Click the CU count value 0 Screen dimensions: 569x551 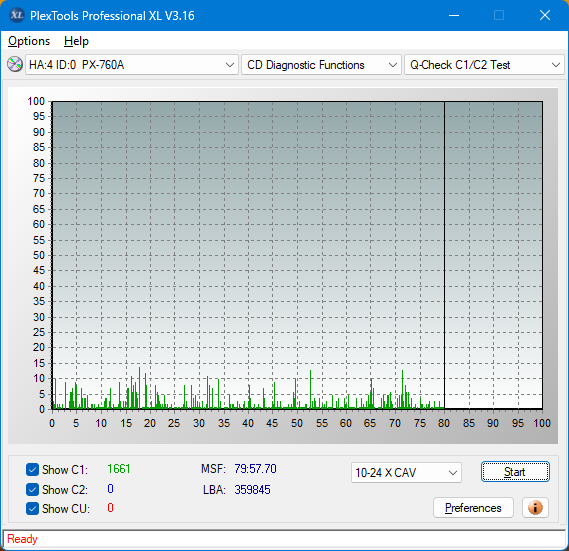(110, 508)
